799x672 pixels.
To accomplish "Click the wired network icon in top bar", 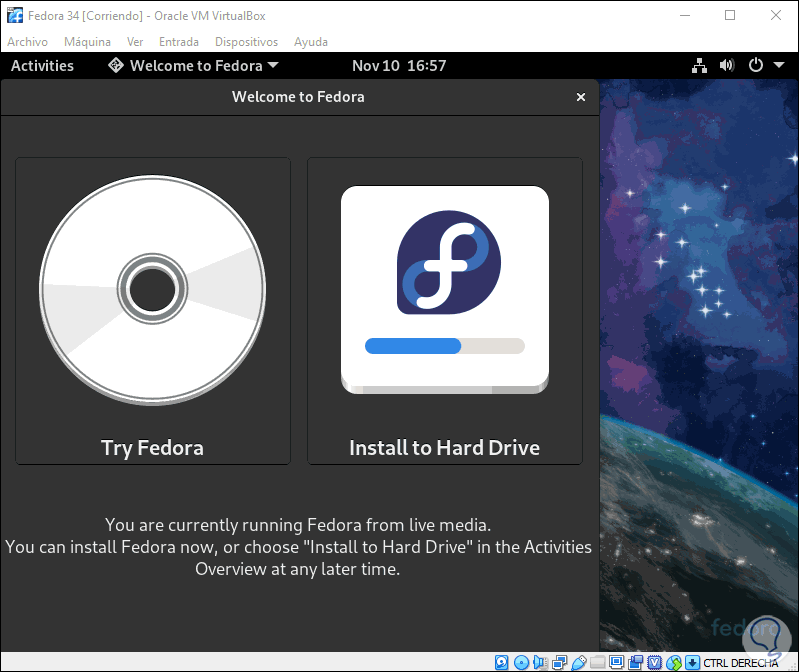I will (699, 66).
